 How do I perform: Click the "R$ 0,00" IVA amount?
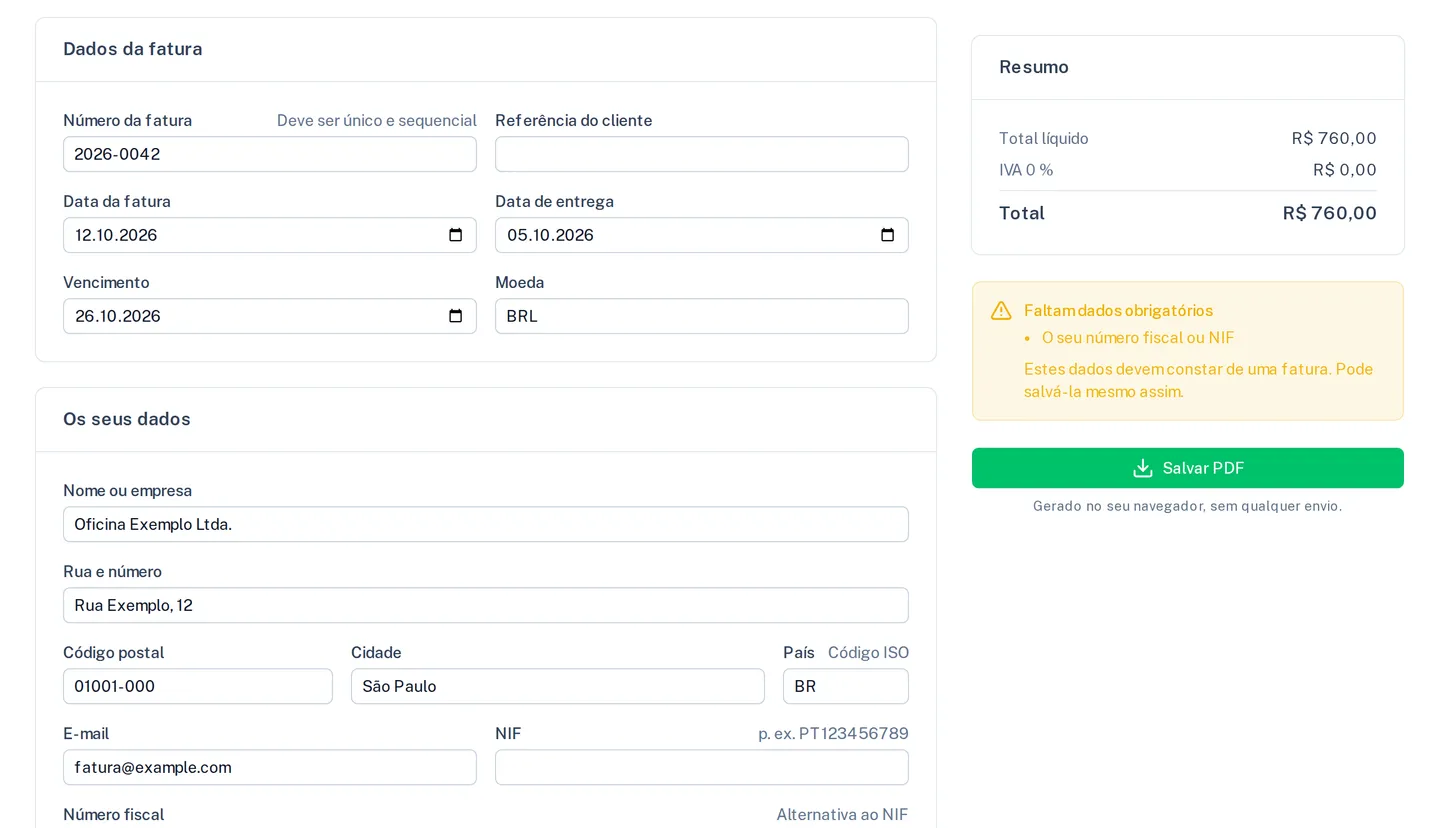[x=1345, y=170]
